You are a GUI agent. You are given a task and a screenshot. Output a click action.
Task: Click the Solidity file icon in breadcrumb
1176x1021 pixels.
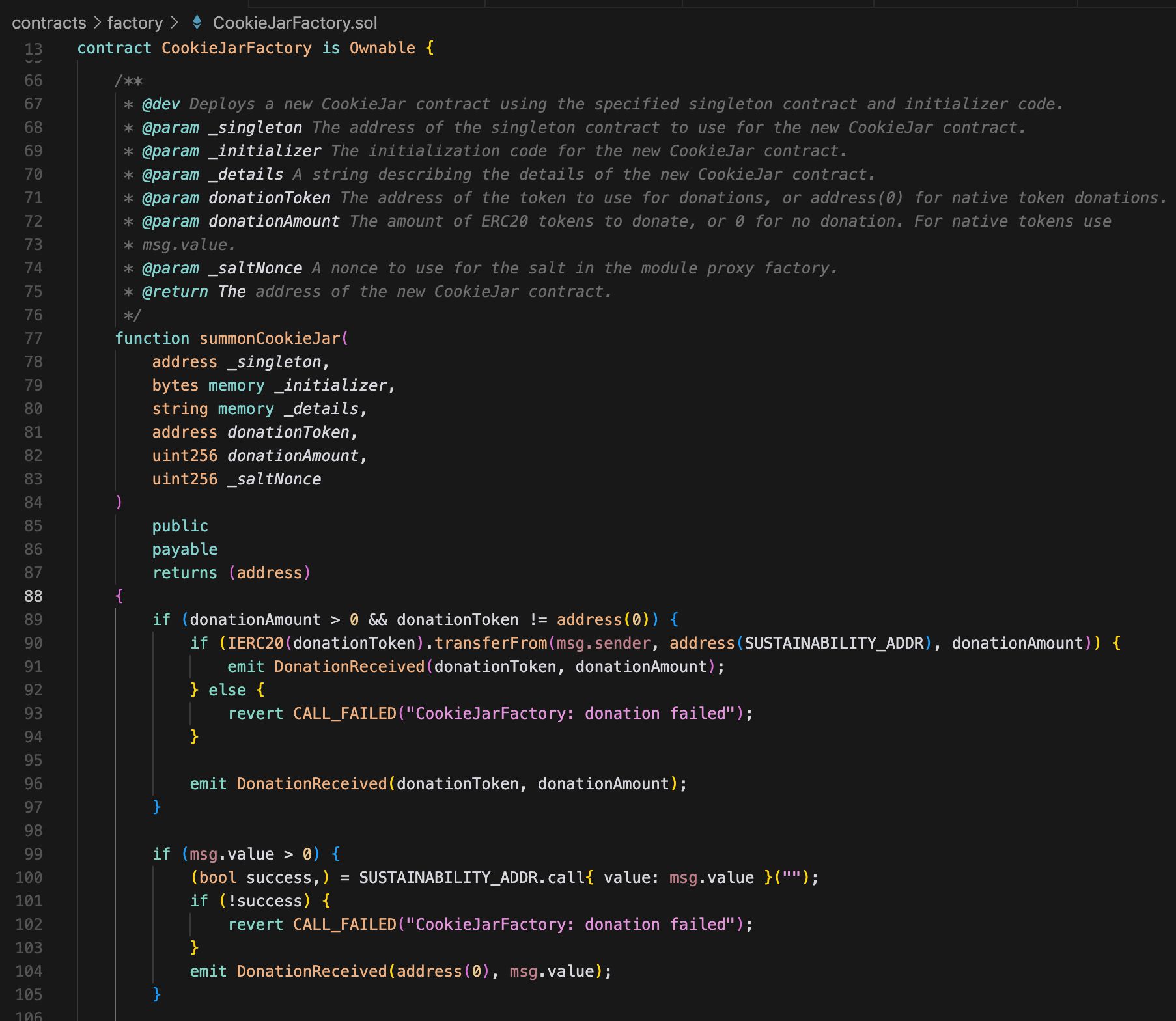197,23
